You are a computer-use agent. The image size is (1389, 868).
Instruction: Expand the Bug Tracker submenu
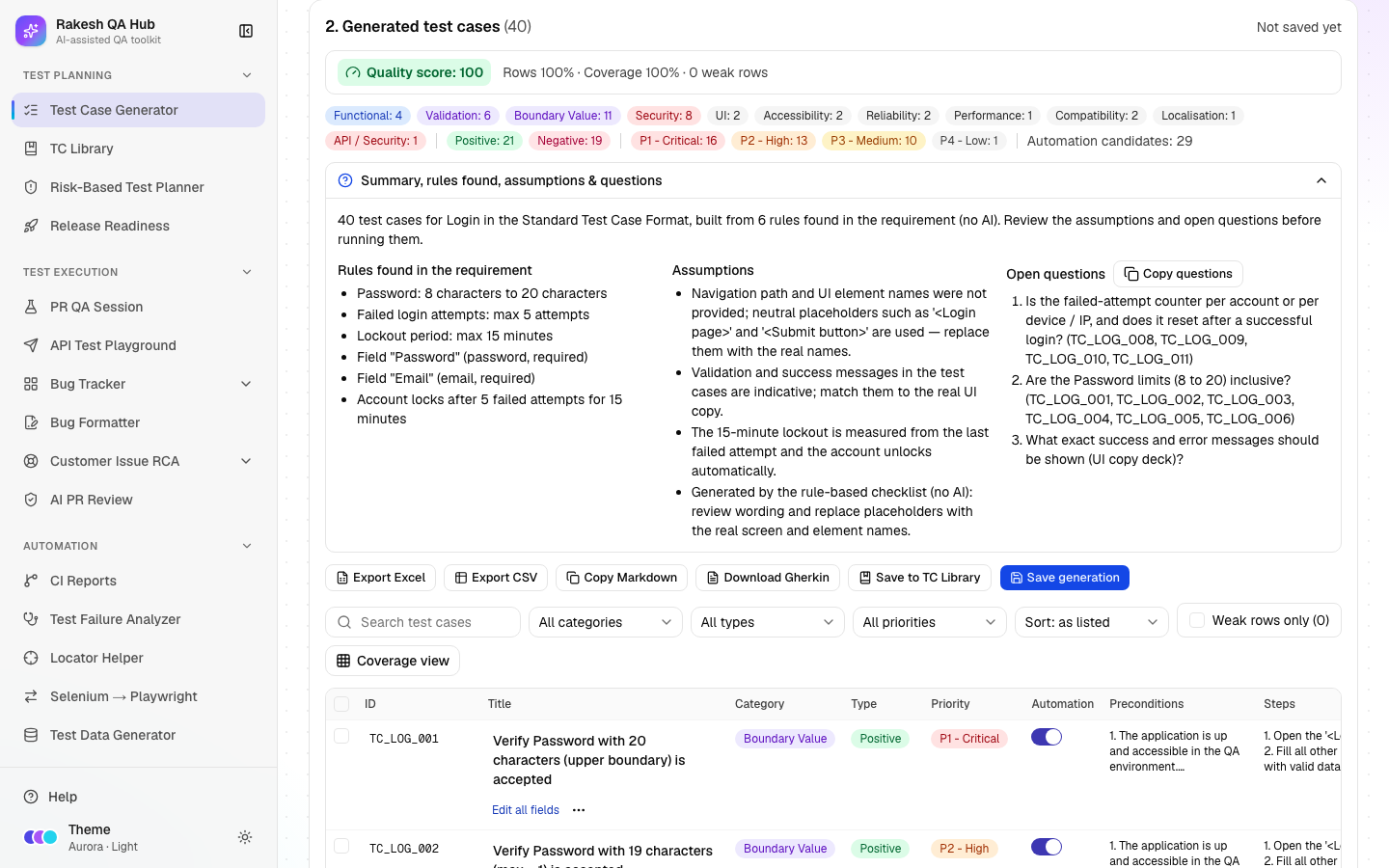click(246, 384)
